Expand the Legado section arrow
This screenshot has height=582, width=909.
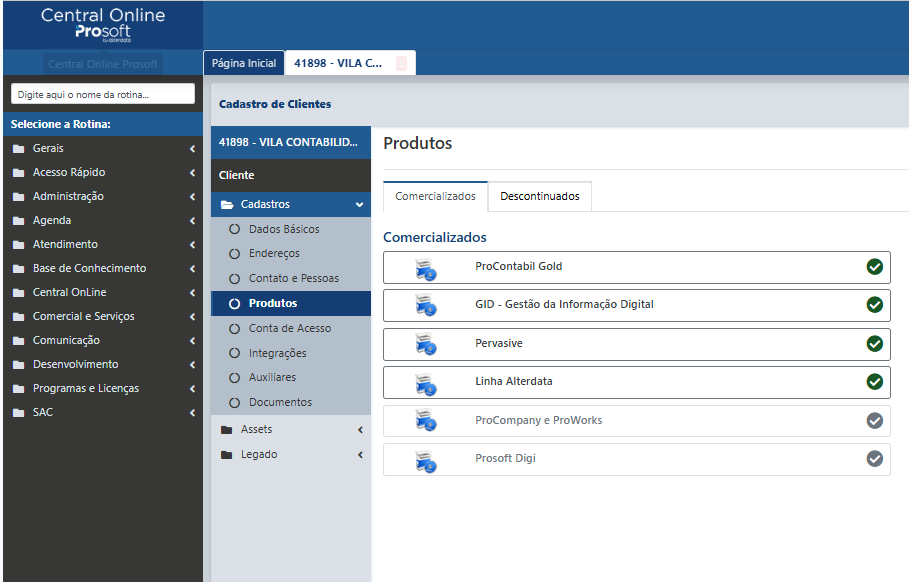pos(359,455)
